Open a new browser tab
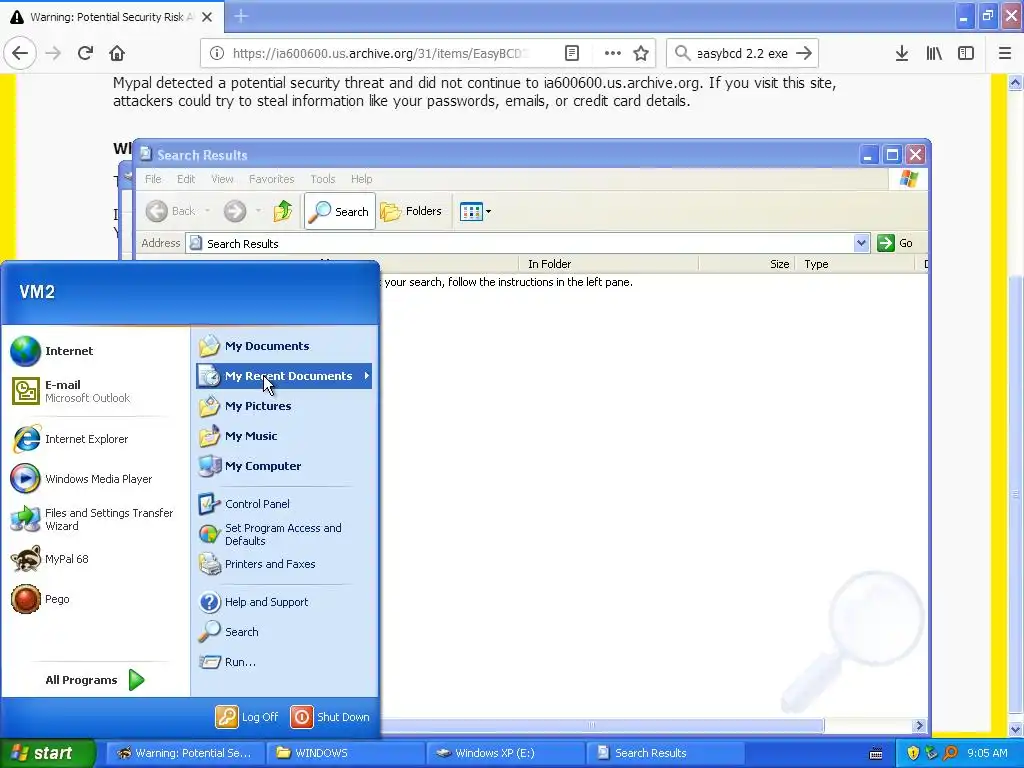 (x=241, y=16)
